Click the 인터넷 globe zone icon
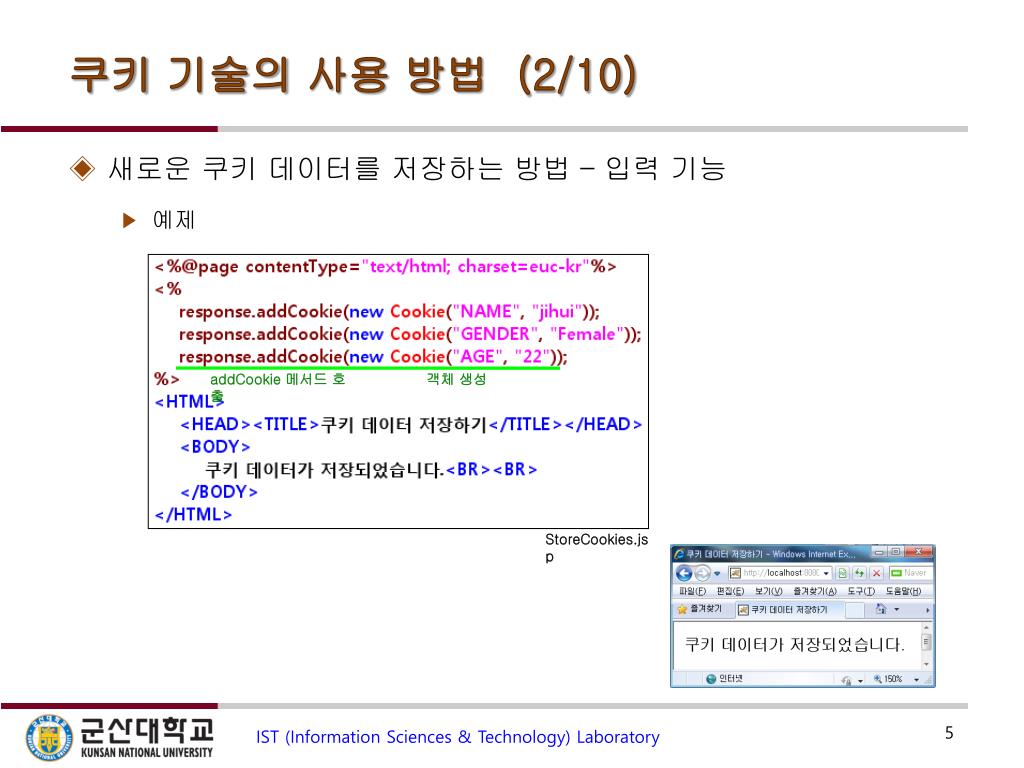 [711, 679]
